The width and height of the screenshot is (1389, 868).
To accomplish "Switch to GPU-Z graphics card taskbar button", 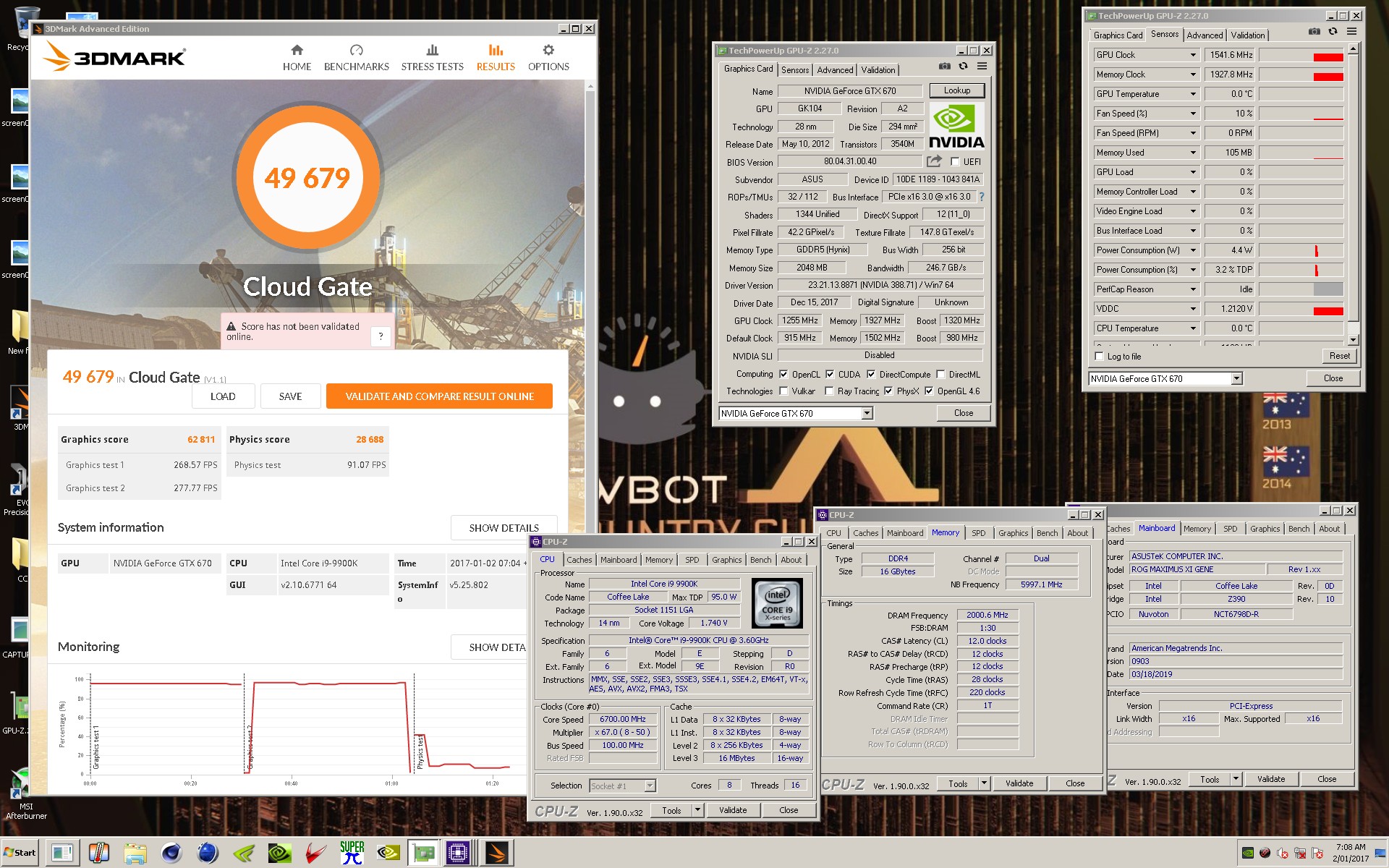I will [422, 854].
